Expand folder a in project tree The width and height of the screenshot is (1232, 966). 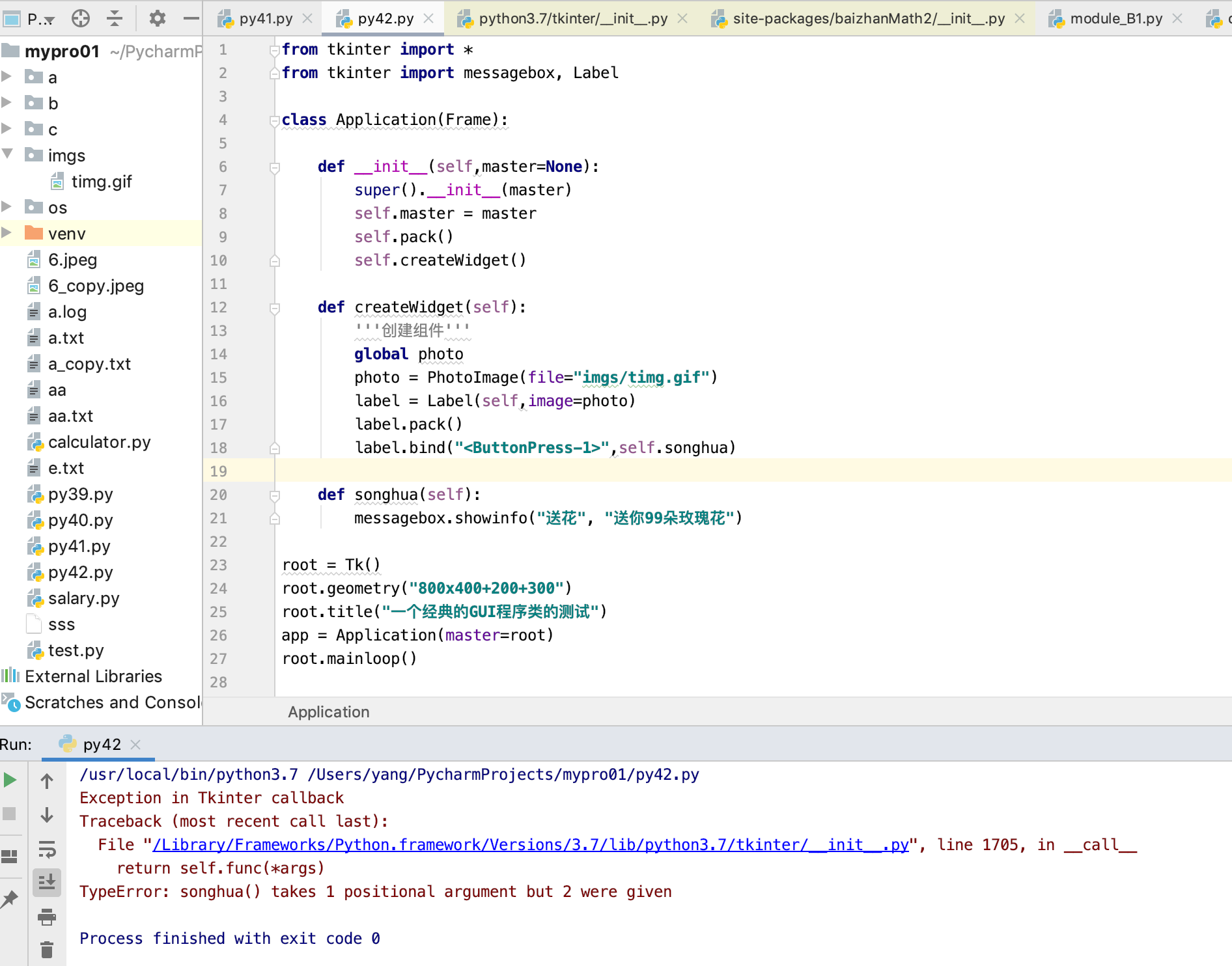[7, 76]
